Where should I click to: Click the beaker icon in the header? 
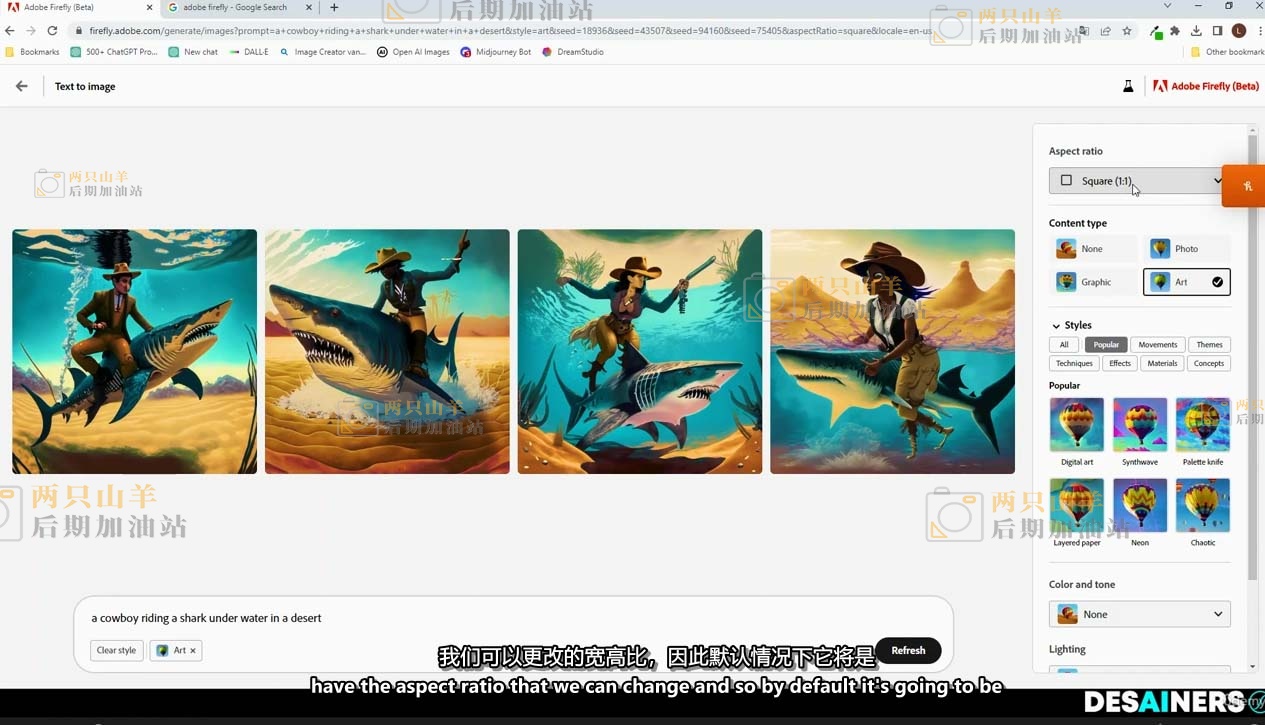(1128, 87)
